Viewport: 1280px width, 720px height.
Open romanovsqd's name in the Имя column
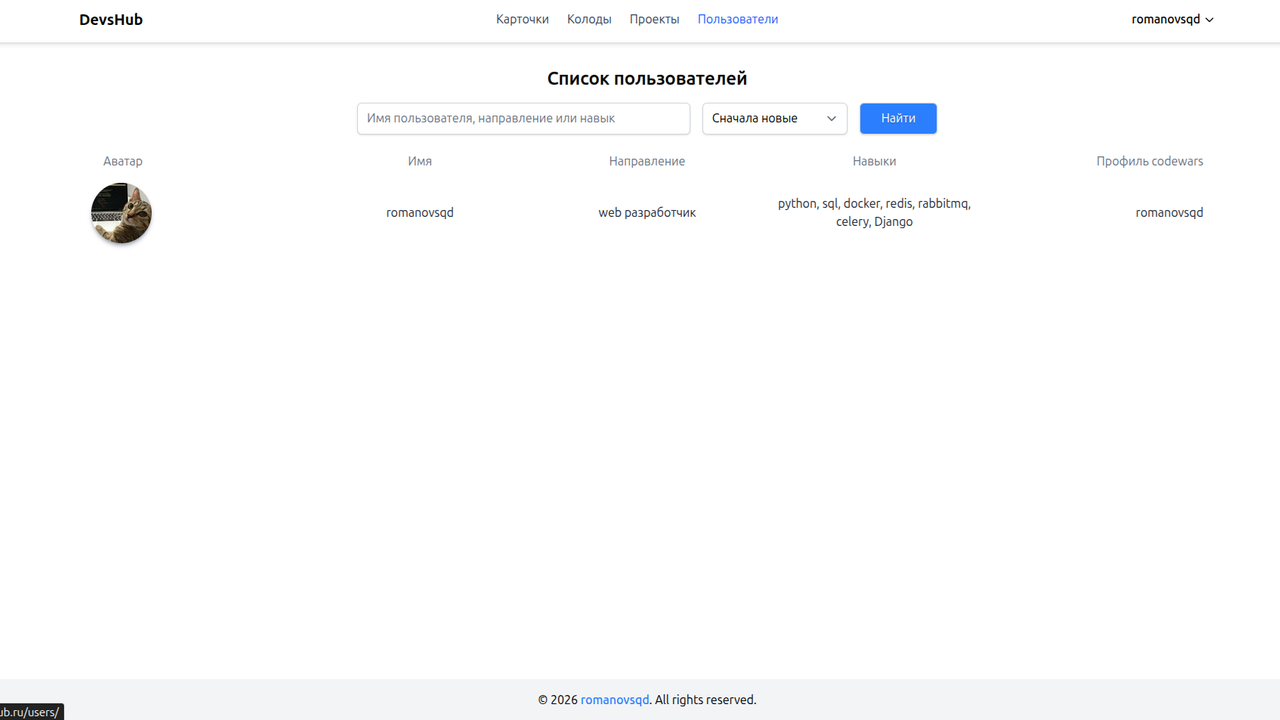click(x=419, y=212)
